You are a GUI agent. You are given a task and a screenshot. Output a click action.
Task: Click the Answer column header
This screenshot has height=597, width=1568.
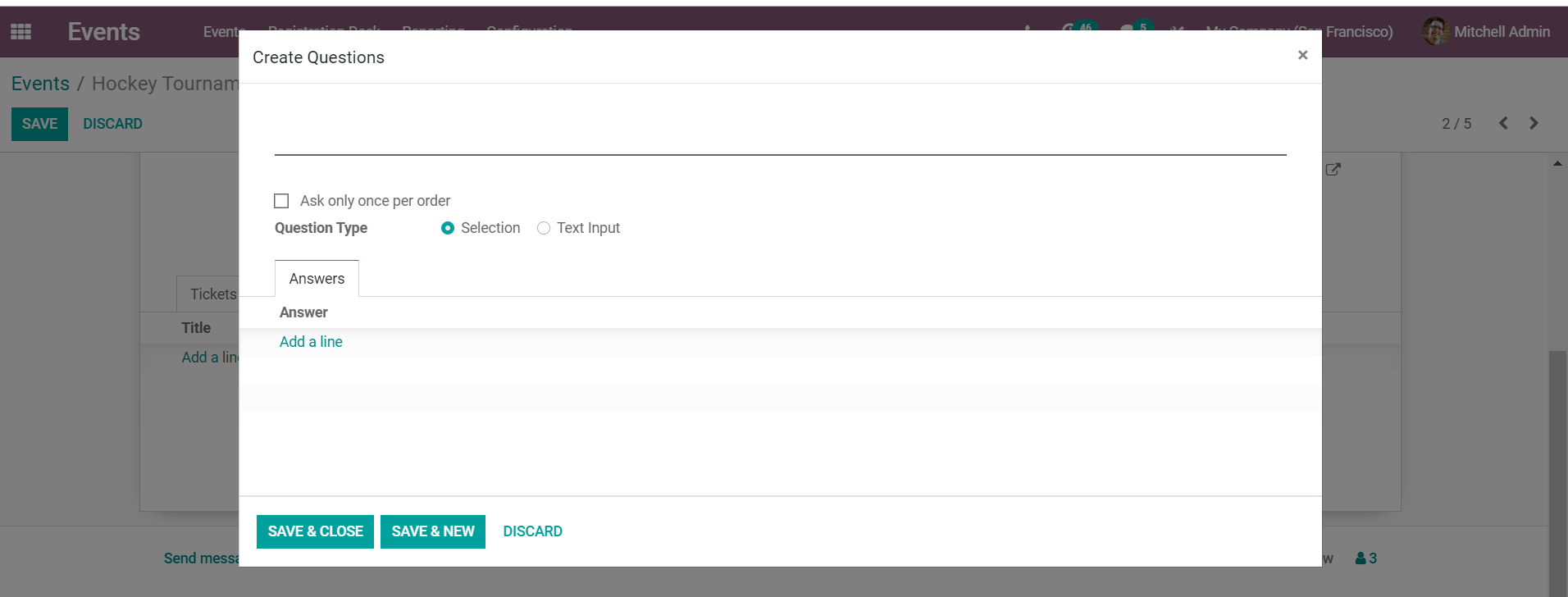(303, 312)
